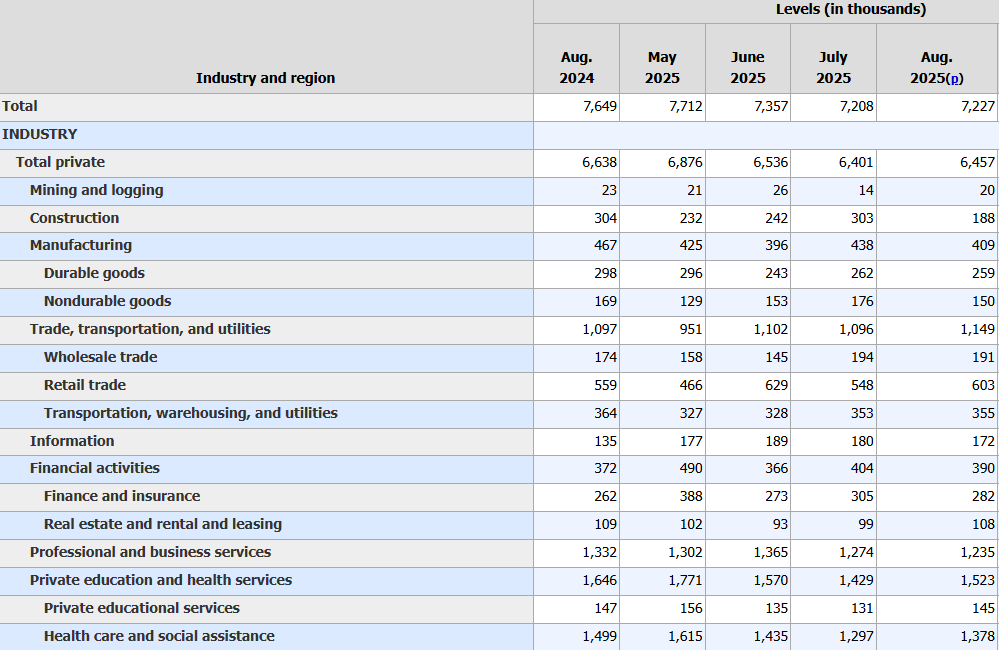Viewport: 999px width, 650px height.
Task: Click the "Industry and region" column header
Action: pos(265,78)
